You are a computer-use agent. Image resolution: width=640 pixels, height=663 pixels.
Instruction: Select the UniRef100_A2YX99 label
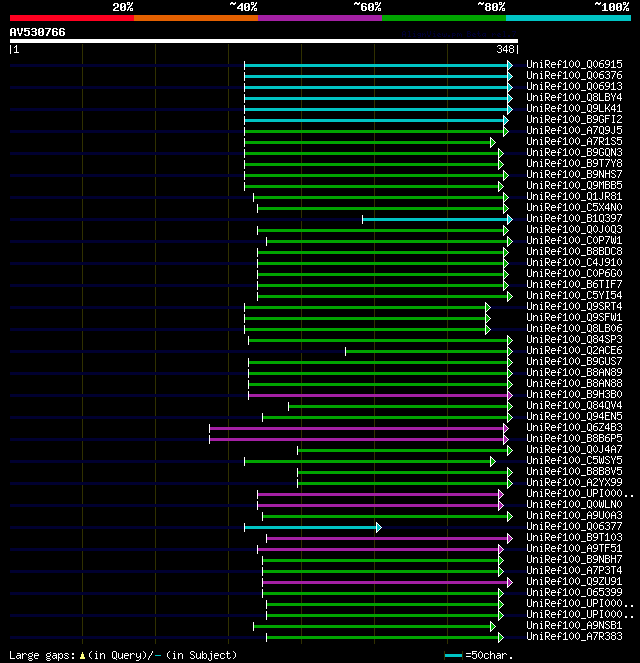pyautogui.click(x=574, y=482)
